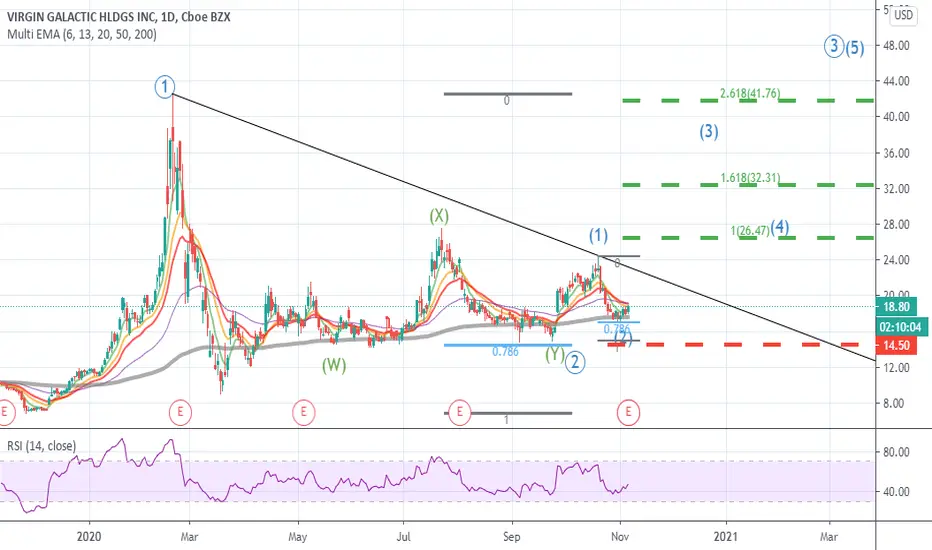Viewport: 932px width, 550px height.
Task: Click the 2021 label on the time axis
Action: [x=726, y=537]
